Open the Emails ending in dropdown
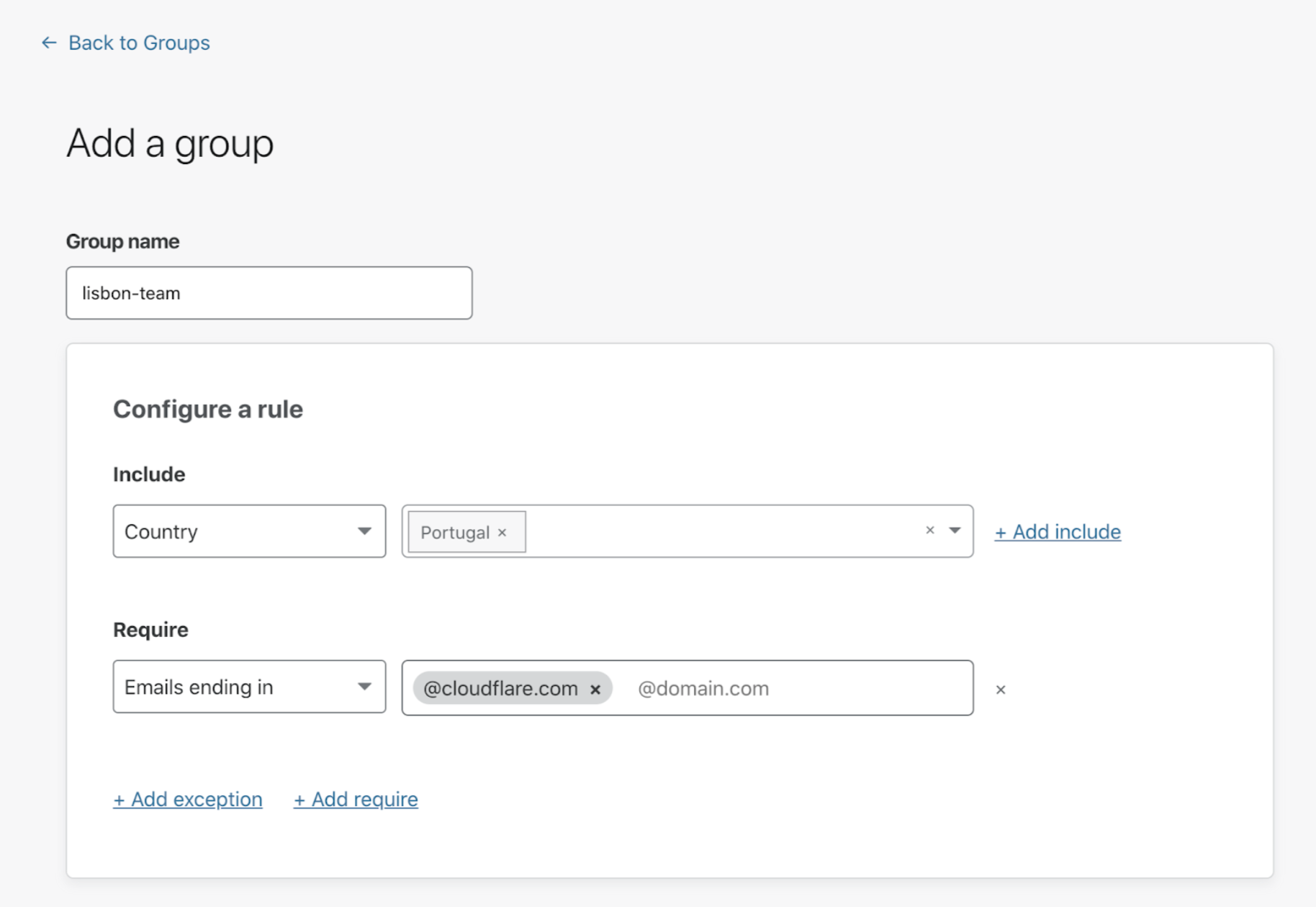Screen dimensions: 1316x907 click(x=238, y=687)
